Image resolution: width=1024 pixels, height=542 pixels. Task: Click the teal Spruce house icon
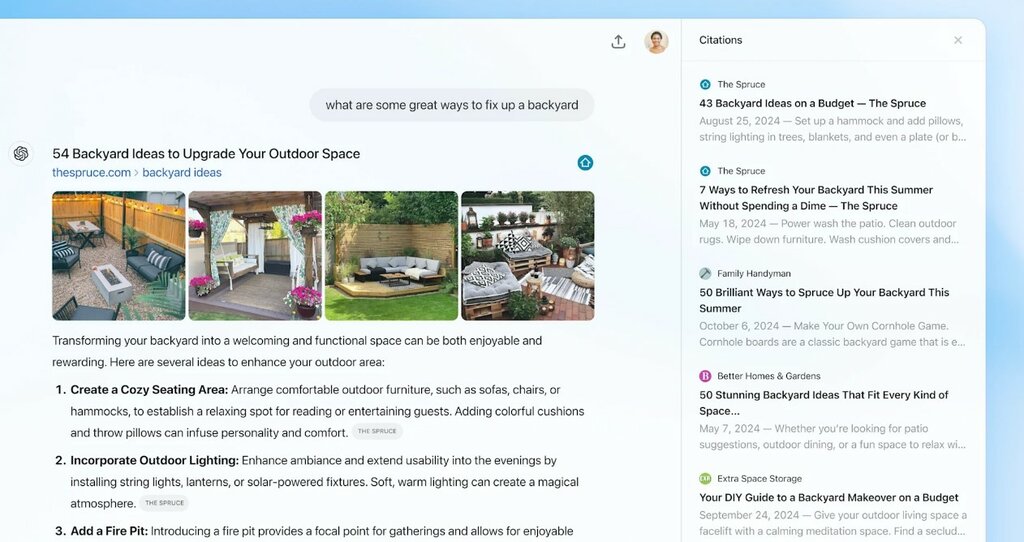coord(585,163)
